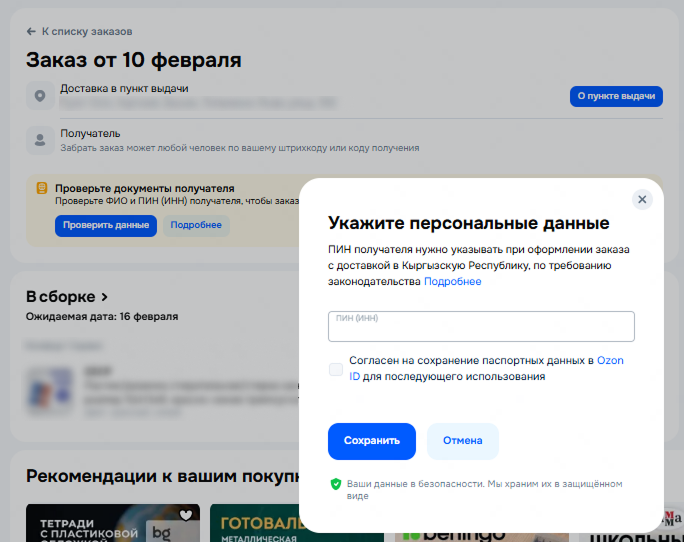Click the orange document warning icon
The height and width of the screenshot is (542, 684).
tap(41, 188)
